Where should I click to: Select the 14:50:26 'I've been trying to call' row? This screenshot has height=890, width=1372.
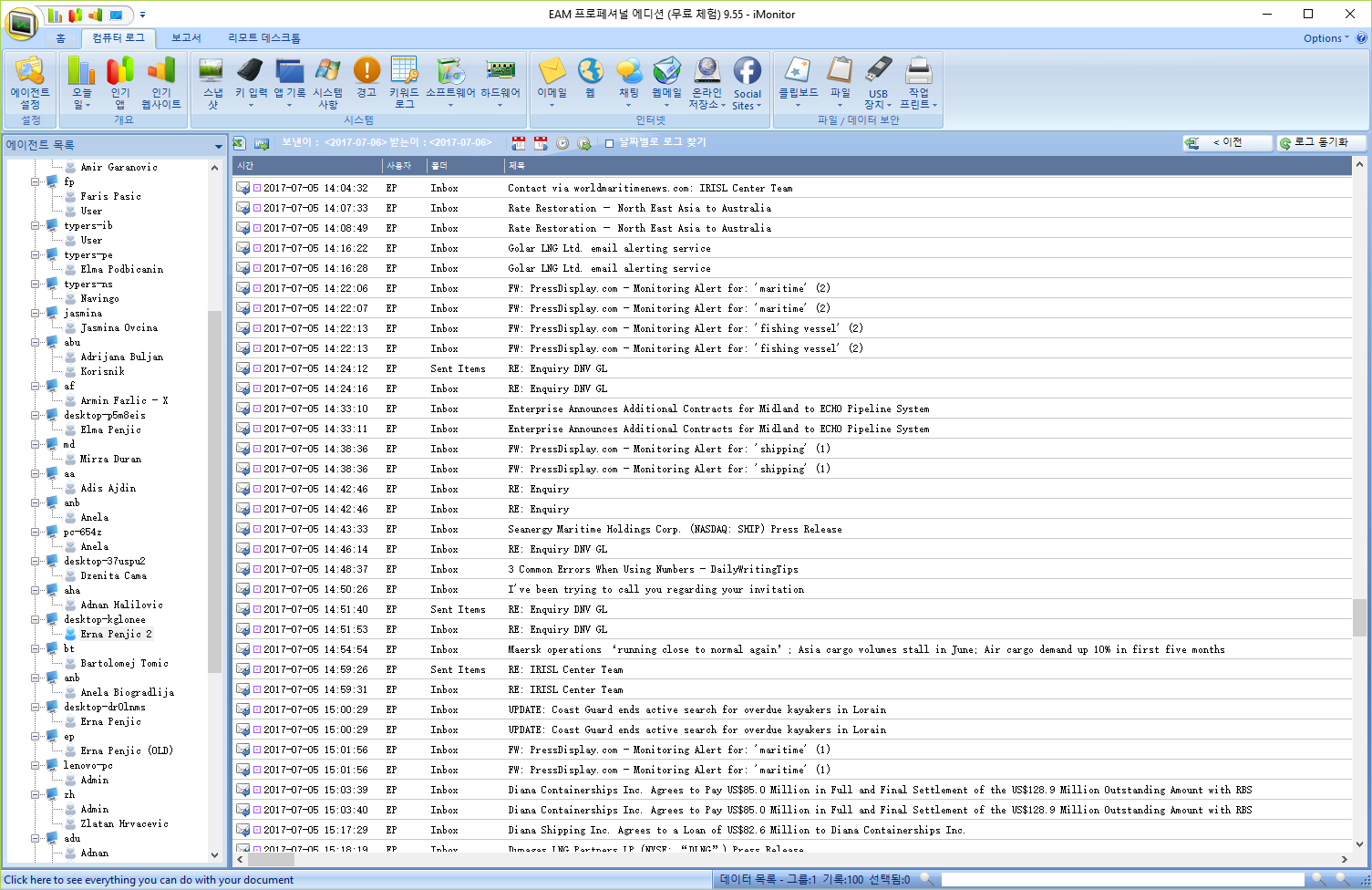pos(791,589)
